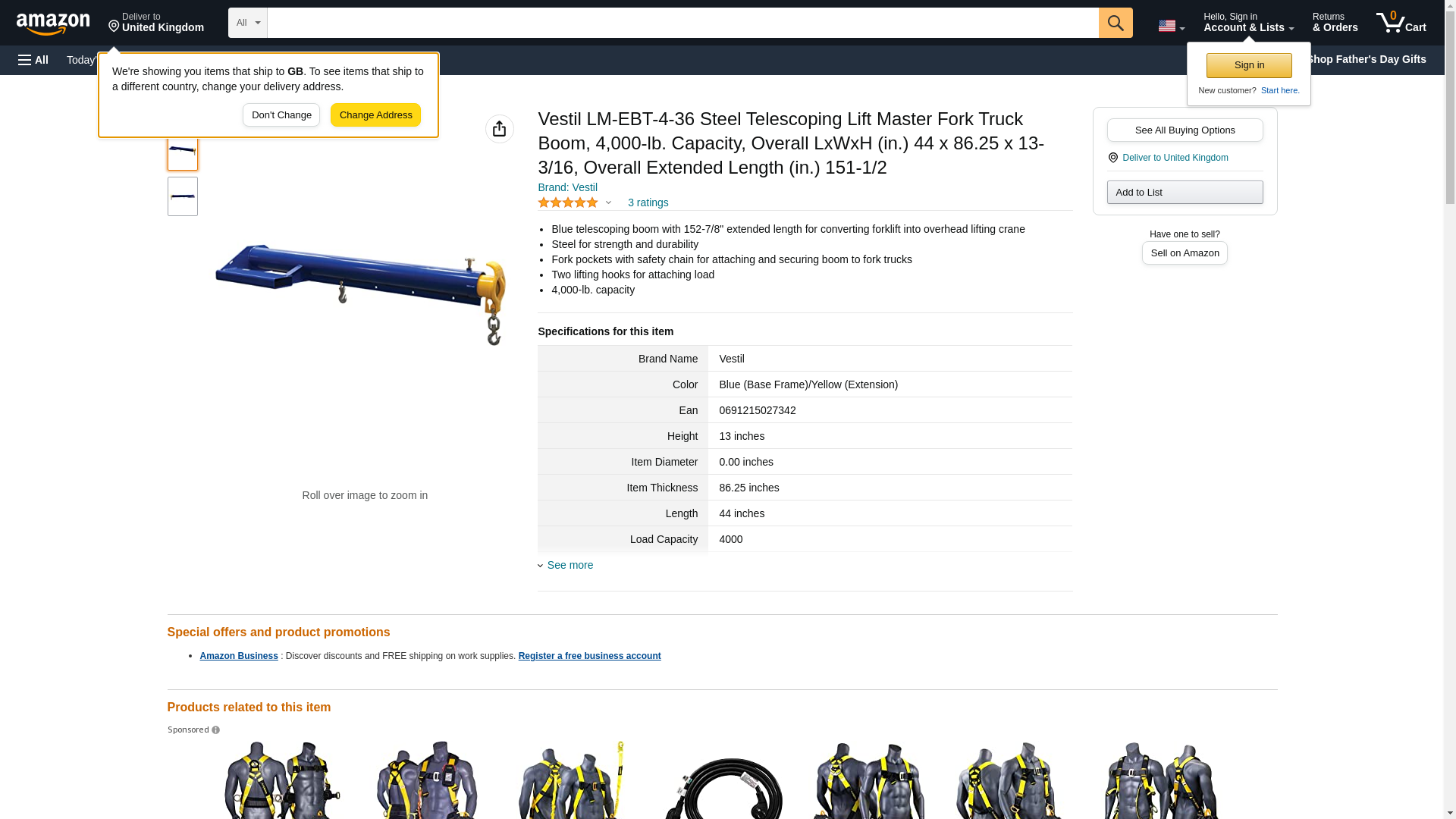Click the five-star rating icon
The width and height of the screenshot is (1456, 819).
coord(568,202)
